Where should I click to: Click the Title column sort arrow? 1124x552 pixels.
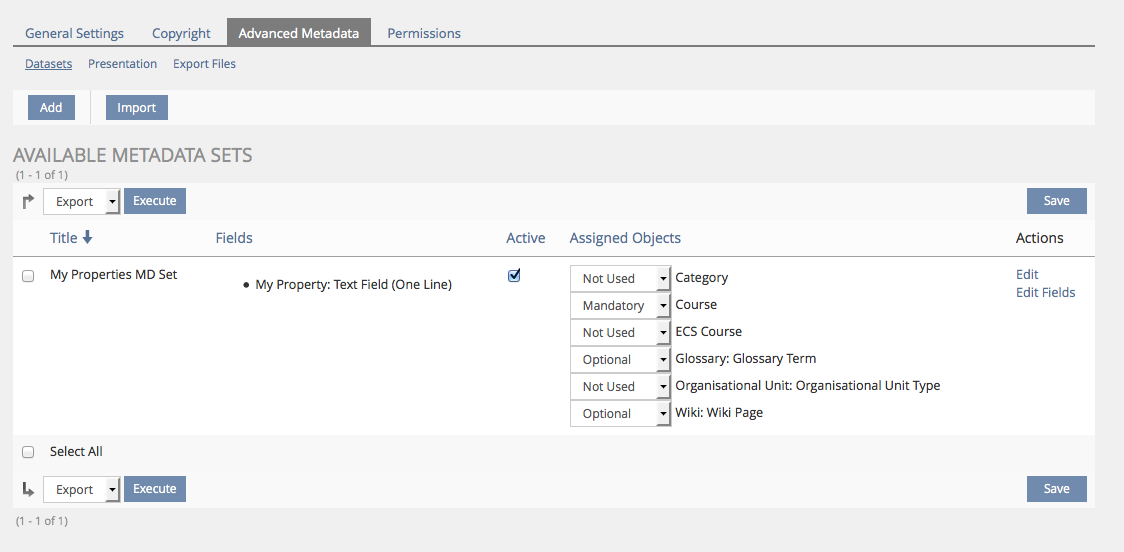tap(87, 238)
